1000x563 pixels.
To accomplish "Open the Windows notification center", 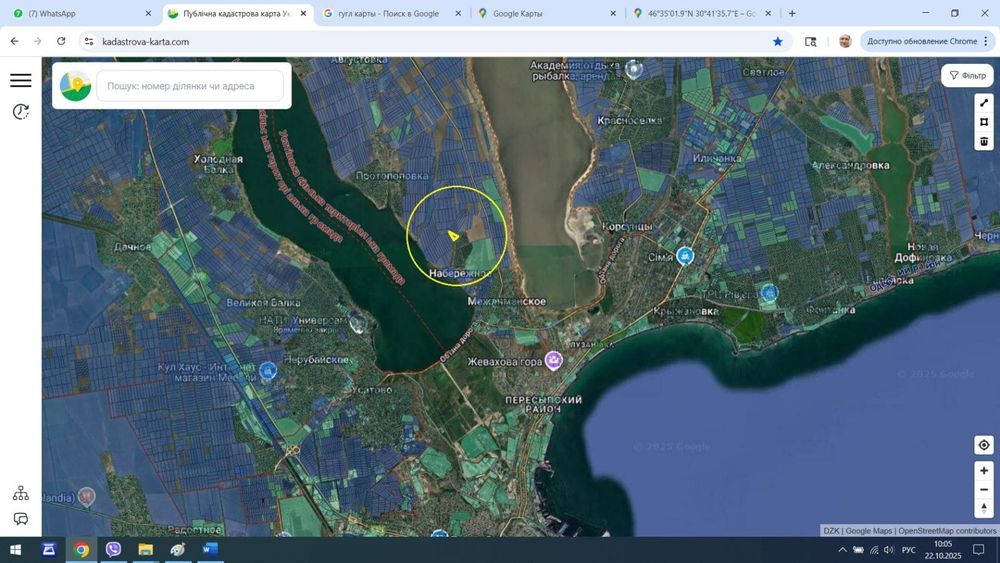I will [x=979, y=550].
